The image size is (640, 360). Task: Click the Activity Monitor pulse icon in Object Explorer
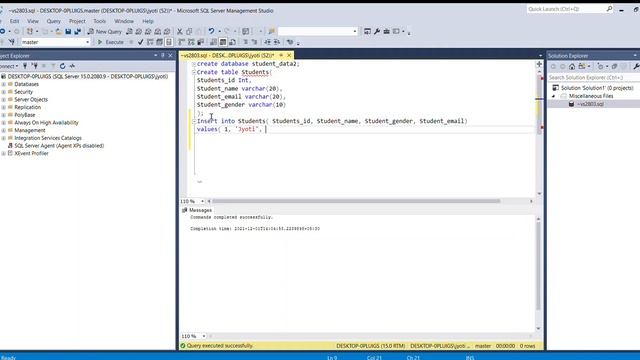(x=72, y=66)
